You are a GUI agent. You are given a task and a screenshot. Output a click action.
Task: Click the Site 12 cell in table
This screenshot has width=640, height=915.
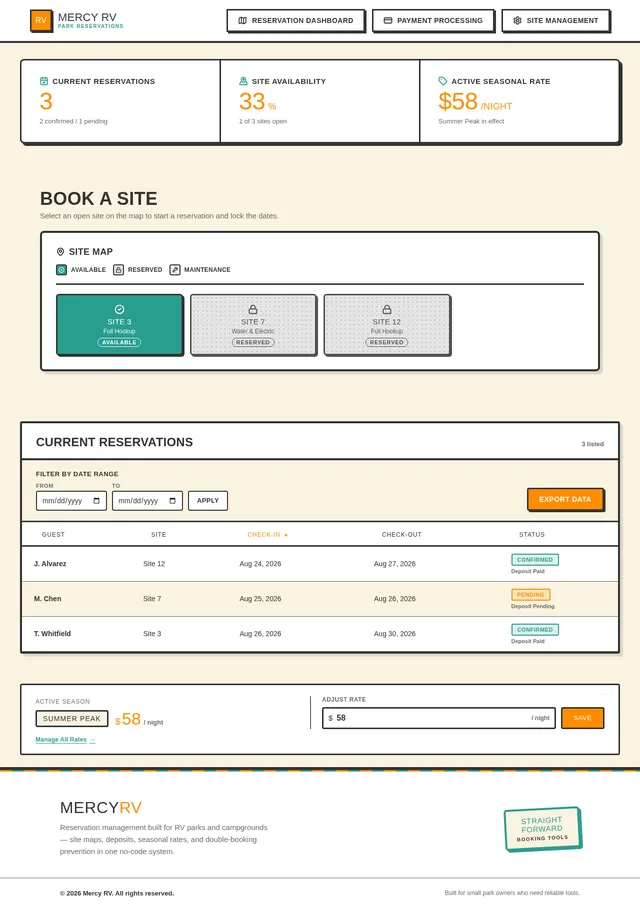point(154,564)
